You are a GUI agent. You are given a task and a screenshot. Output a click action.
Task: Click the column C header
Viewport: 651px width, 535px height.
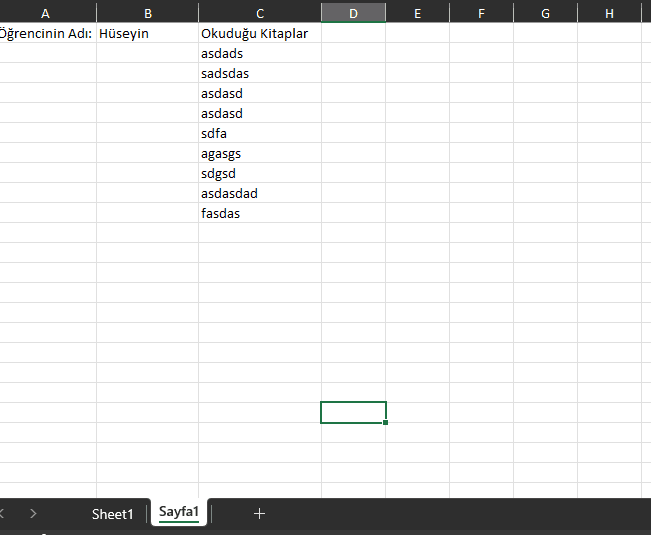tap(260, 13)
